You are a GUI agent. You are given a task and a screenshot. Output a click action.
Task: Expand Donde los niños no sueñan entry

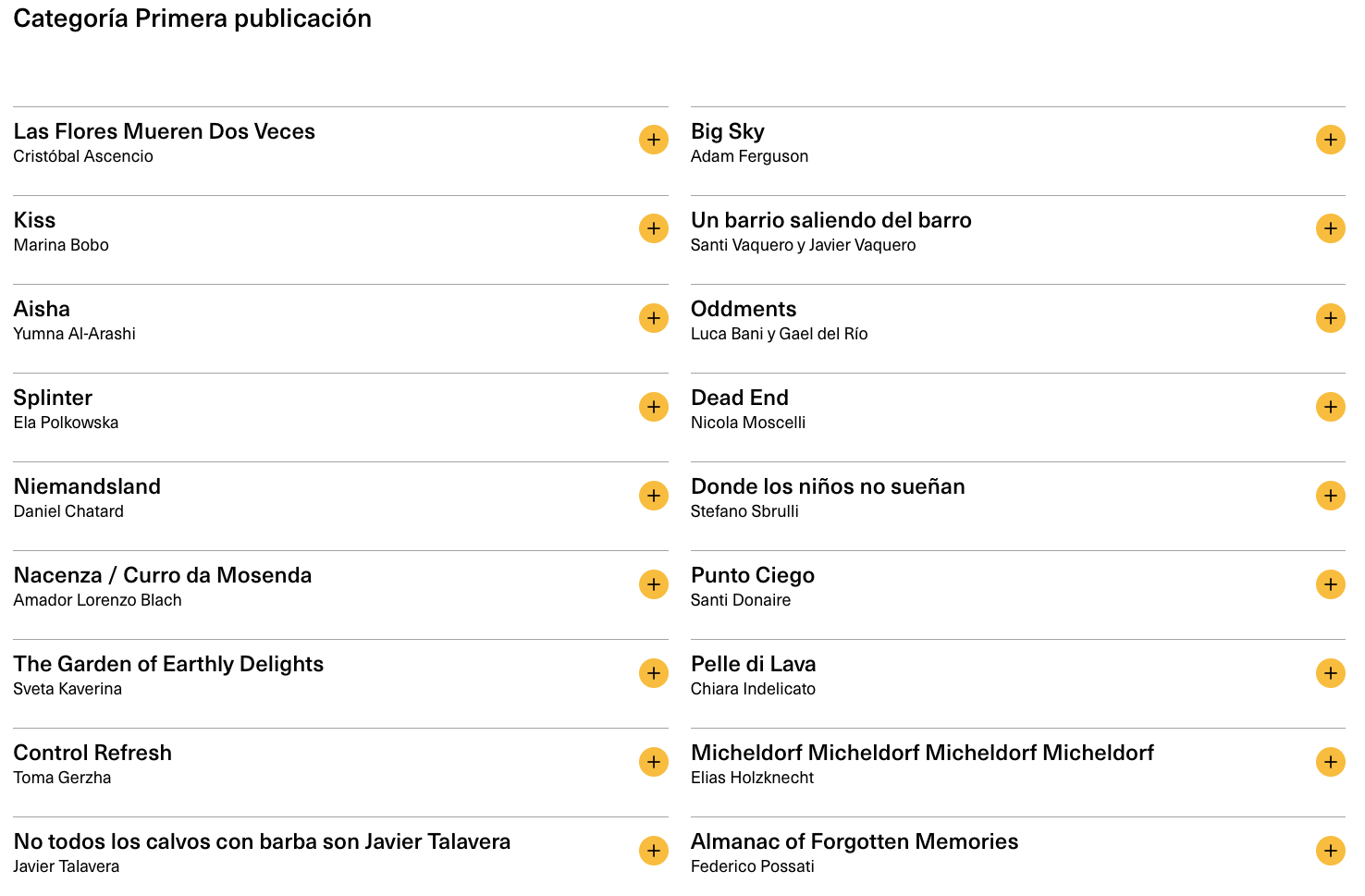coord(1330,495)
